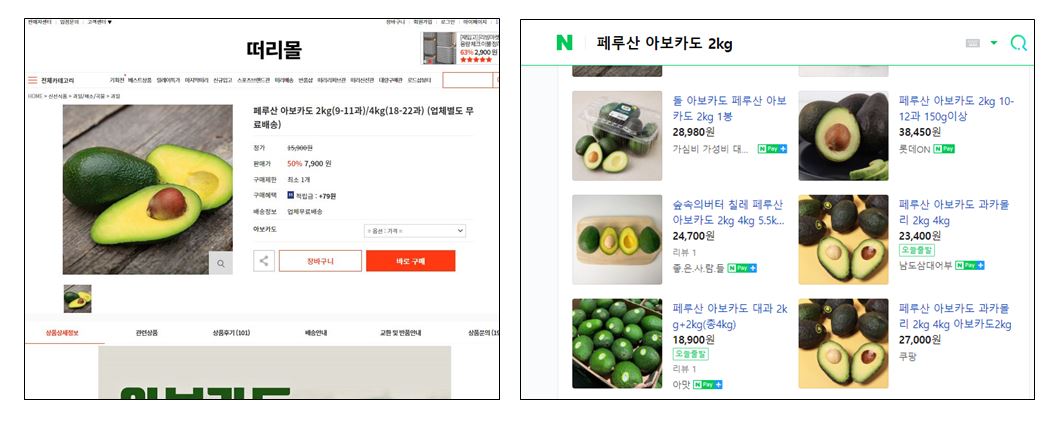Open the on-screen keyboard icon in the Naver bar
This screenshot has width=1057, height=422.
(973, 43)
